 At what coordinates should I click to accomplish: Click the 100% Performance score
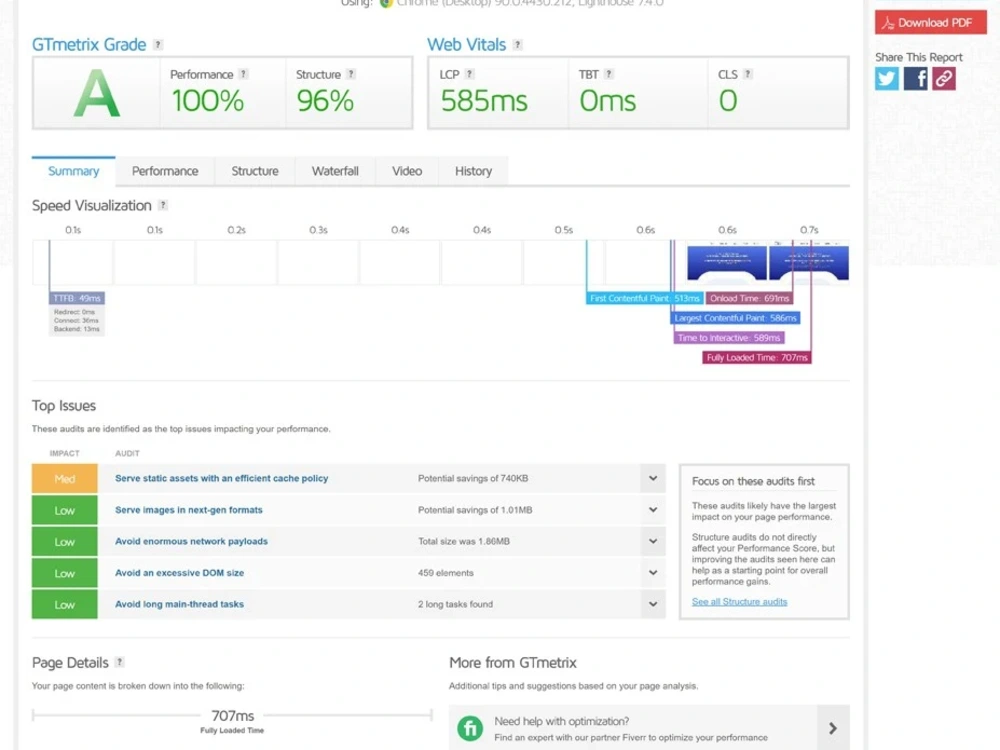(208, 101)
